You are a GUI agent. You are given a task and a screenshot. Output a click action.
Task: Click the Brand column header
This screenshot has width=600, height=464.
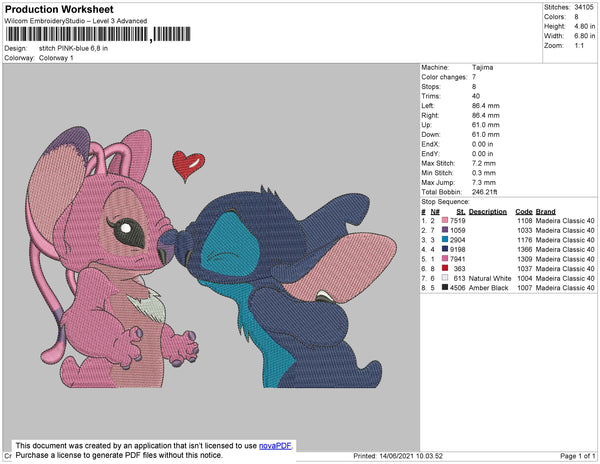(545, 212)
